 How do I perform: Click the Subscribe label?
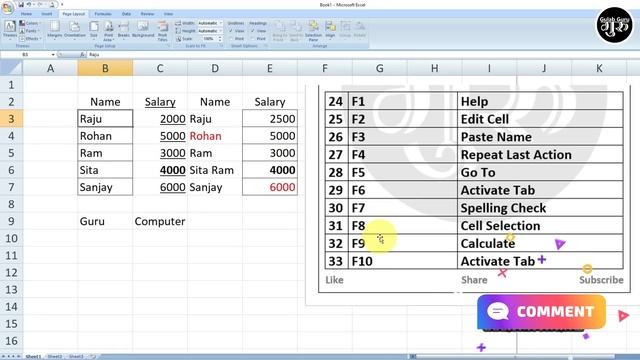(601, 280)
